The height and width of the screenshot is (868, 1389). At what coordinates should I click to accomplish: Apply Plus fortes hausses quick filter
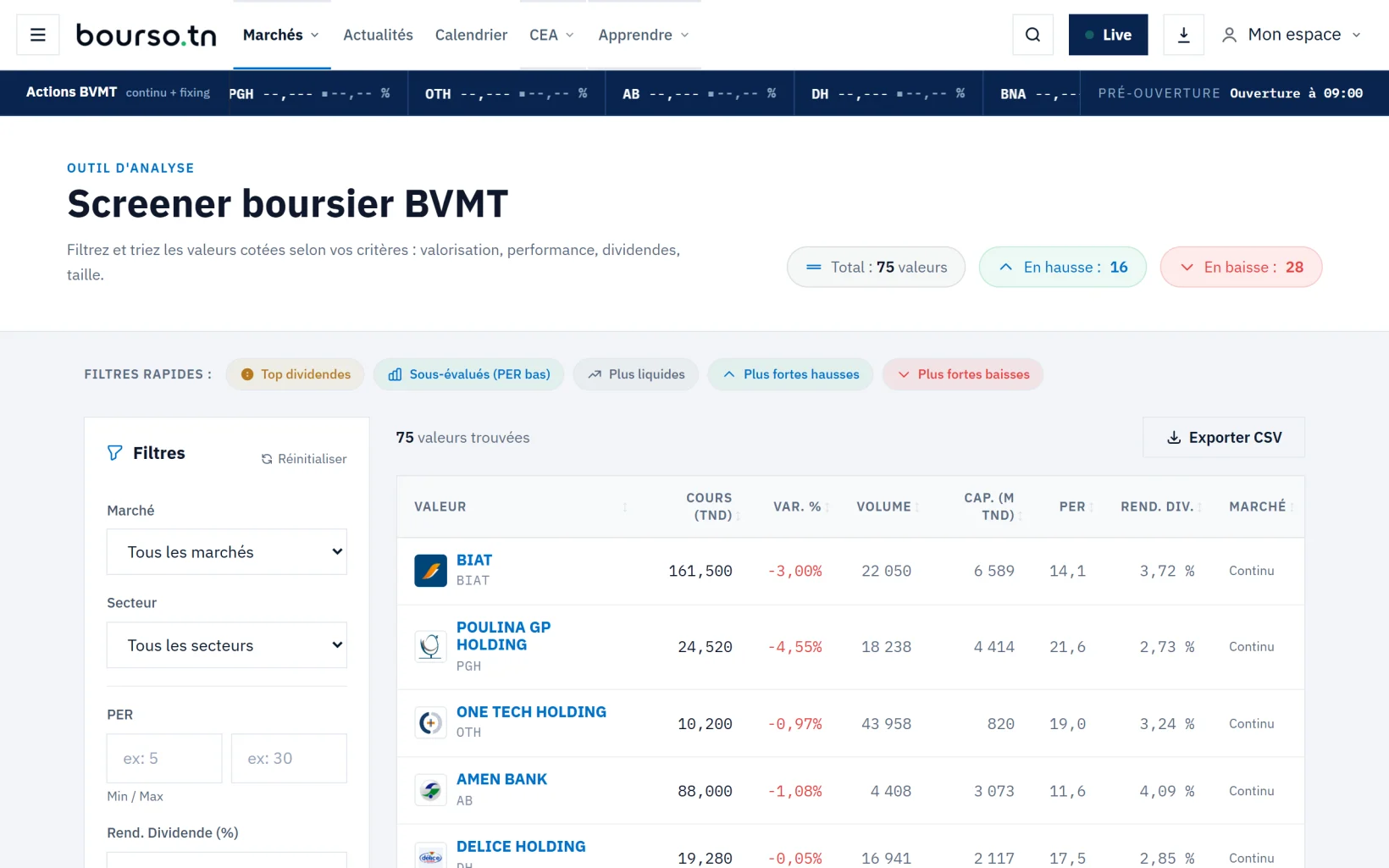point(790,374)
